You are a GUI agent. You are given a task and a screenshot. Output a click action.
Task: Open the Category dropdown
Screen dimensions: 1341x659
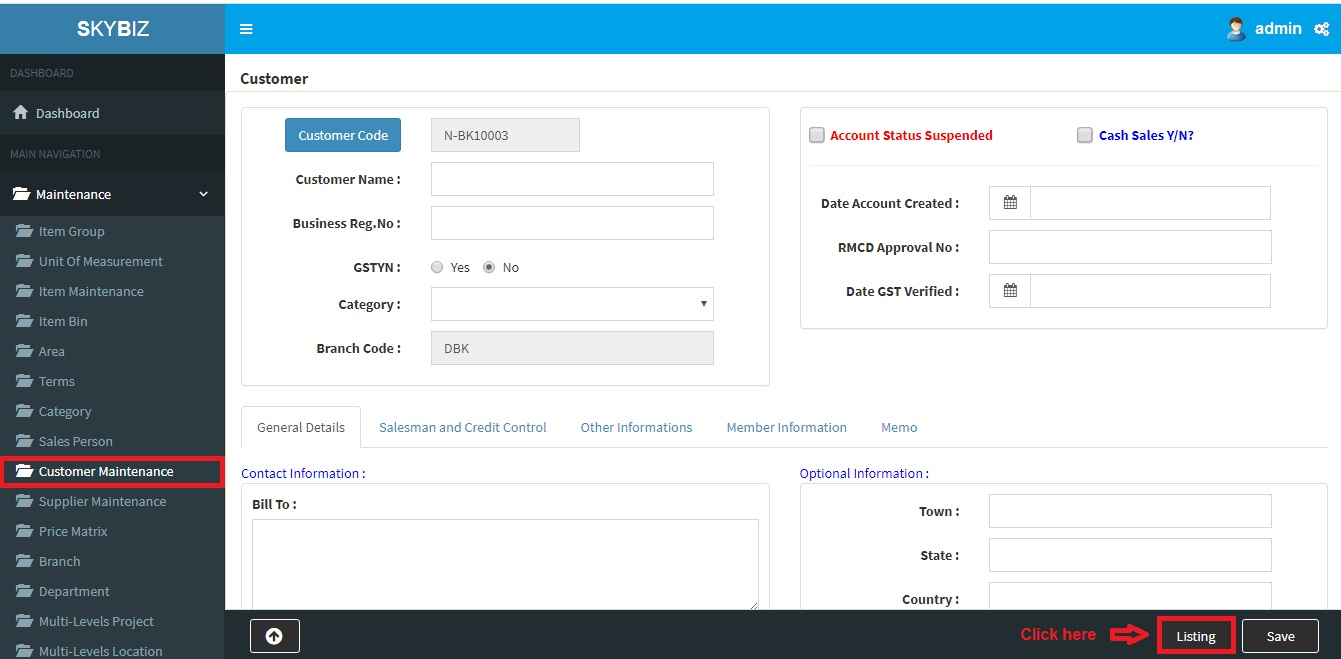point(572,304)
